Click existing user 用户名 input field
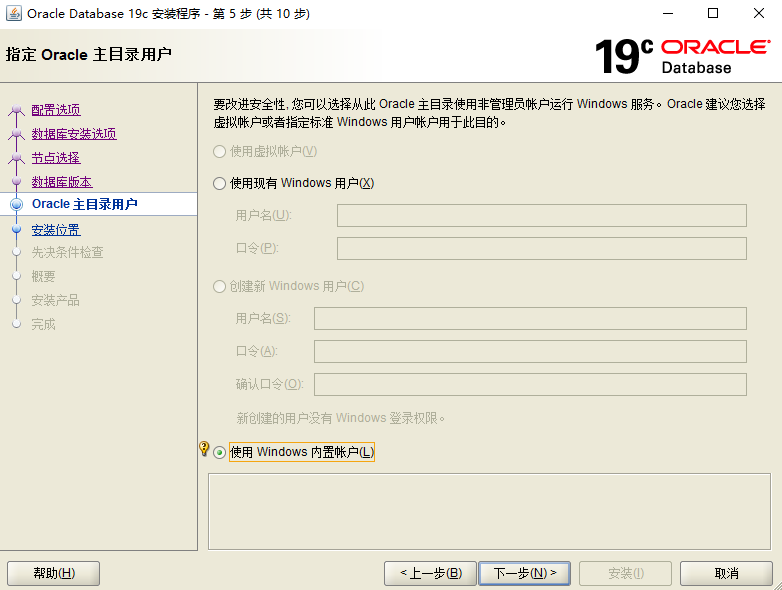 pyautogui.click(x=541, y=215)
